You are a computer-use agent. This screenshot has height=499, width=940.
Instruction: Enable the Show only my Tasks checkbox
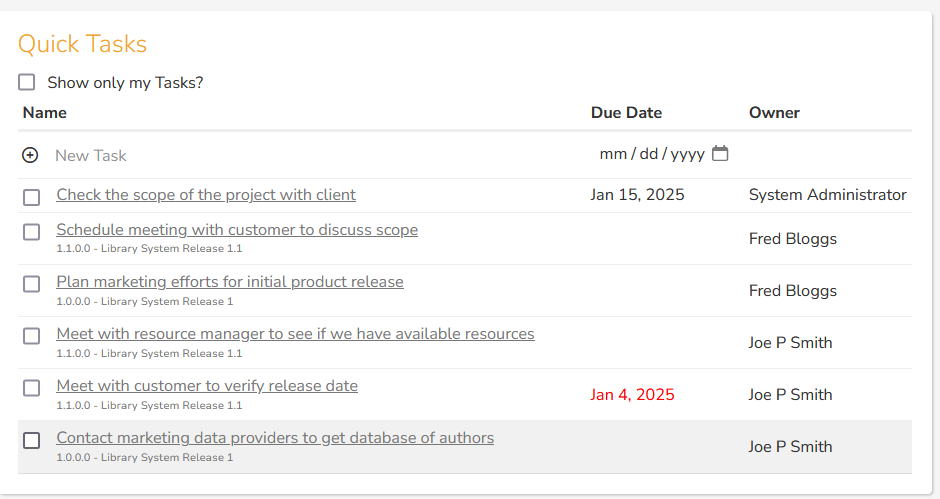tap(26, 82)
